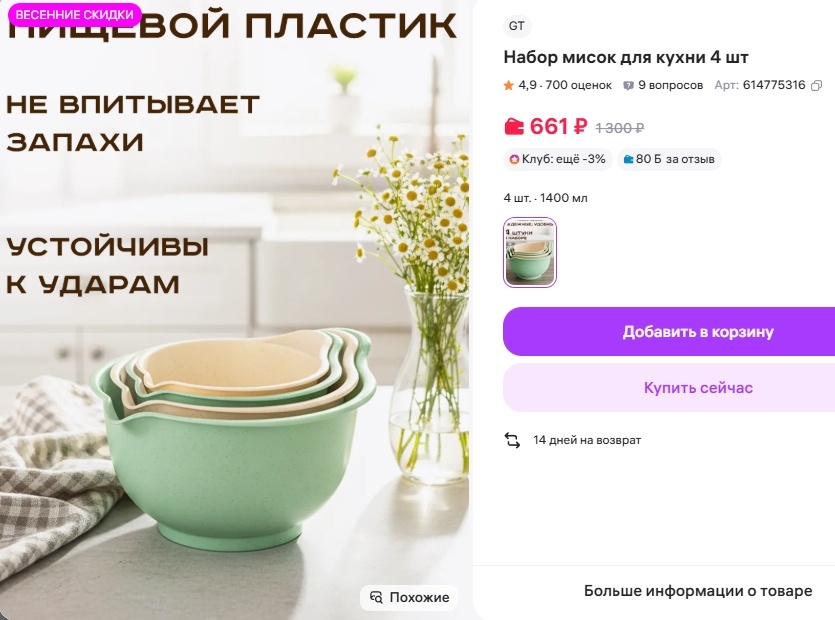Click the return arrows icon
Image resolution: width=835 pixels, height=620 pixels.
[x=512, y=440]
